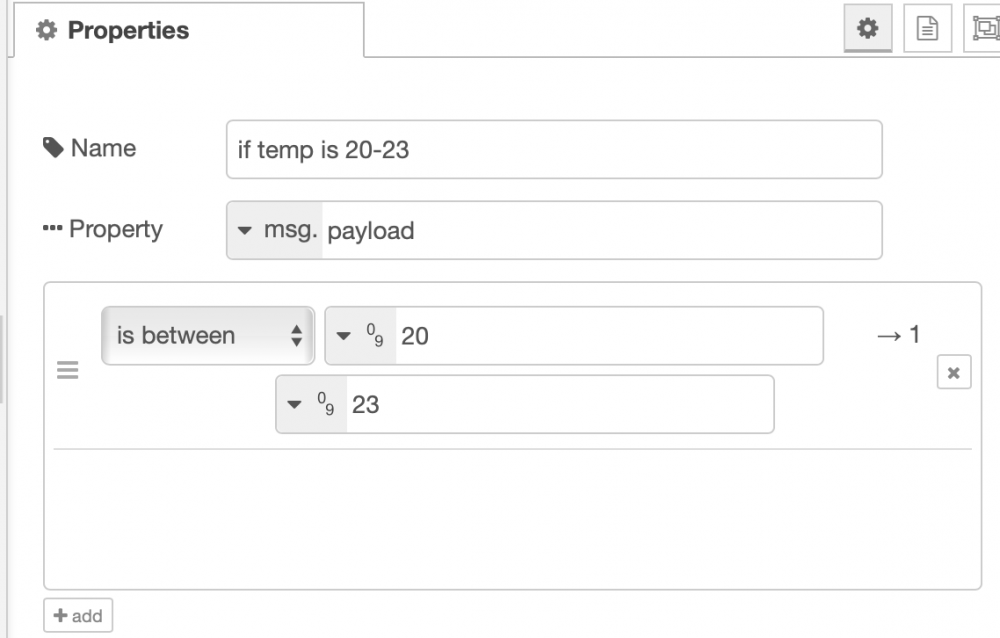The height and width of the screenshot is (638, 1000).
Task: Click the tag icon beside Name
Action: 53,148
